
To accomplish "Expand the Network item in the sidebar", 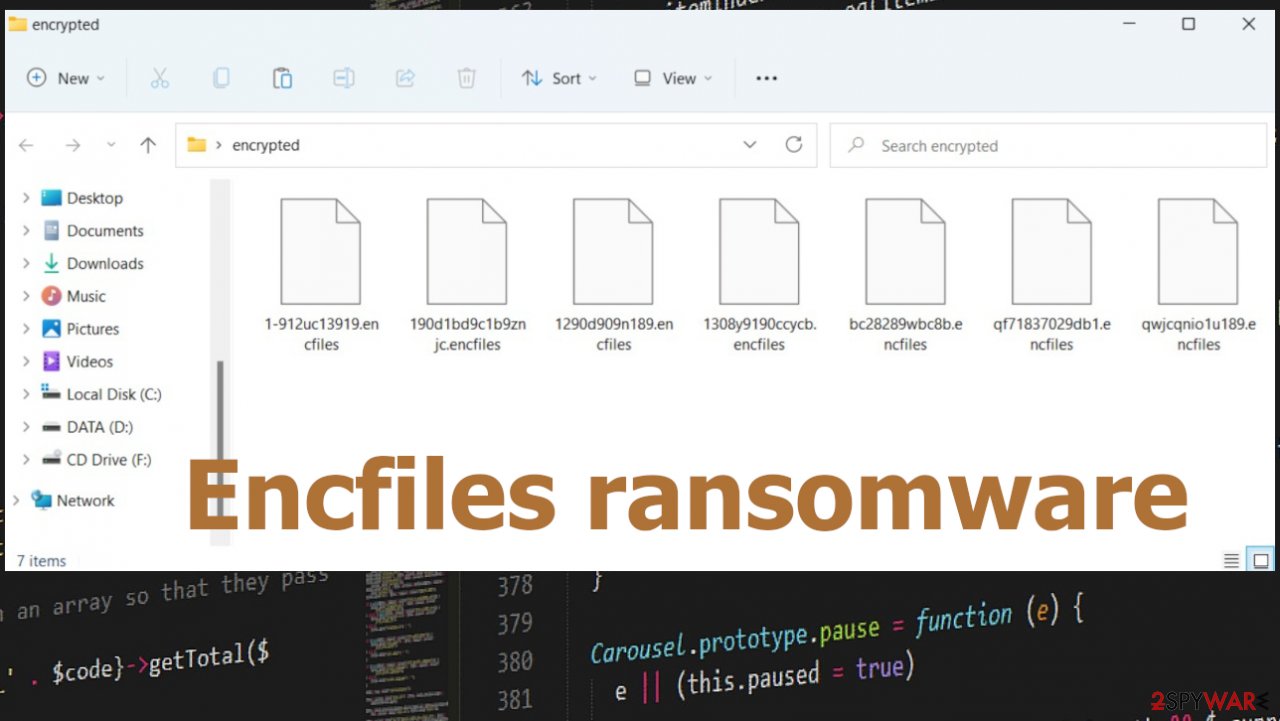I will click(x=15, y=500).
